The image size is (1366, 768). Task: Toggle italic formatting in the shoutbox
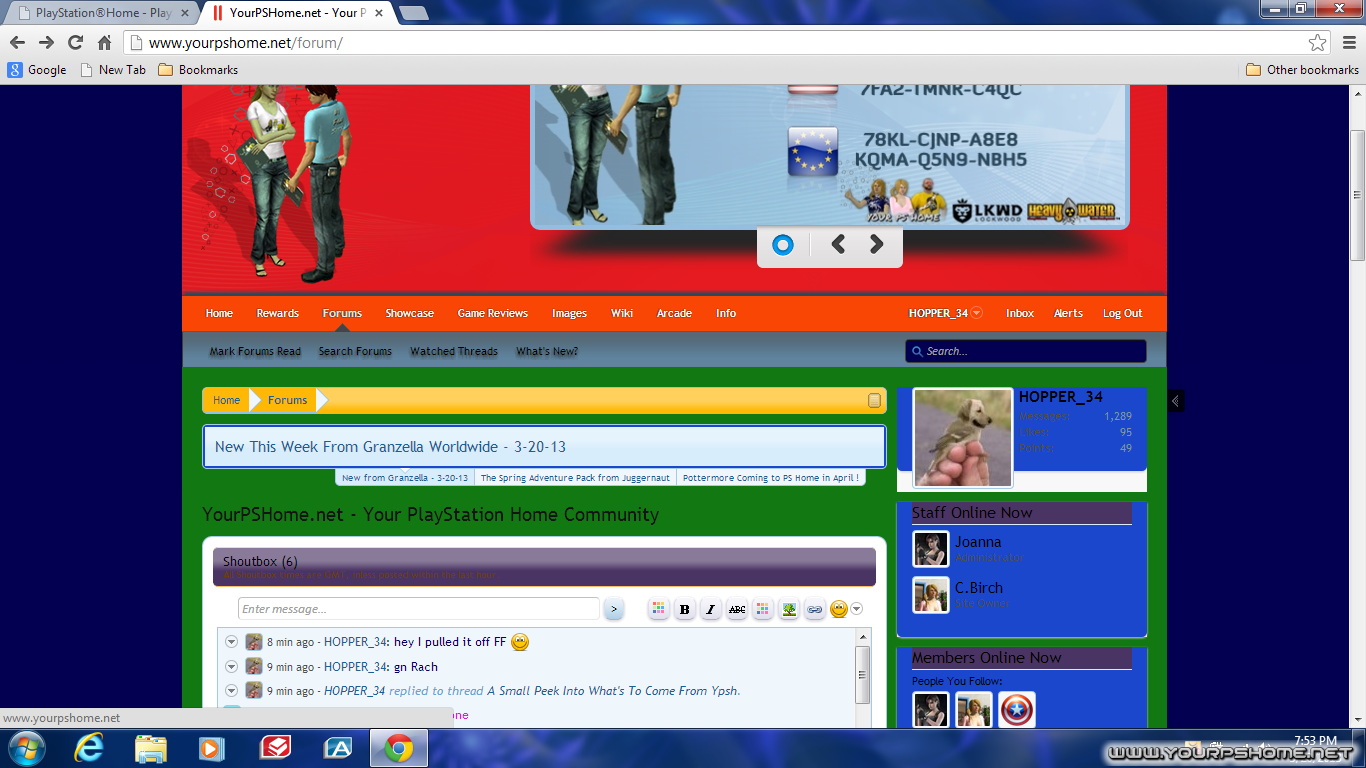[710, 609]
